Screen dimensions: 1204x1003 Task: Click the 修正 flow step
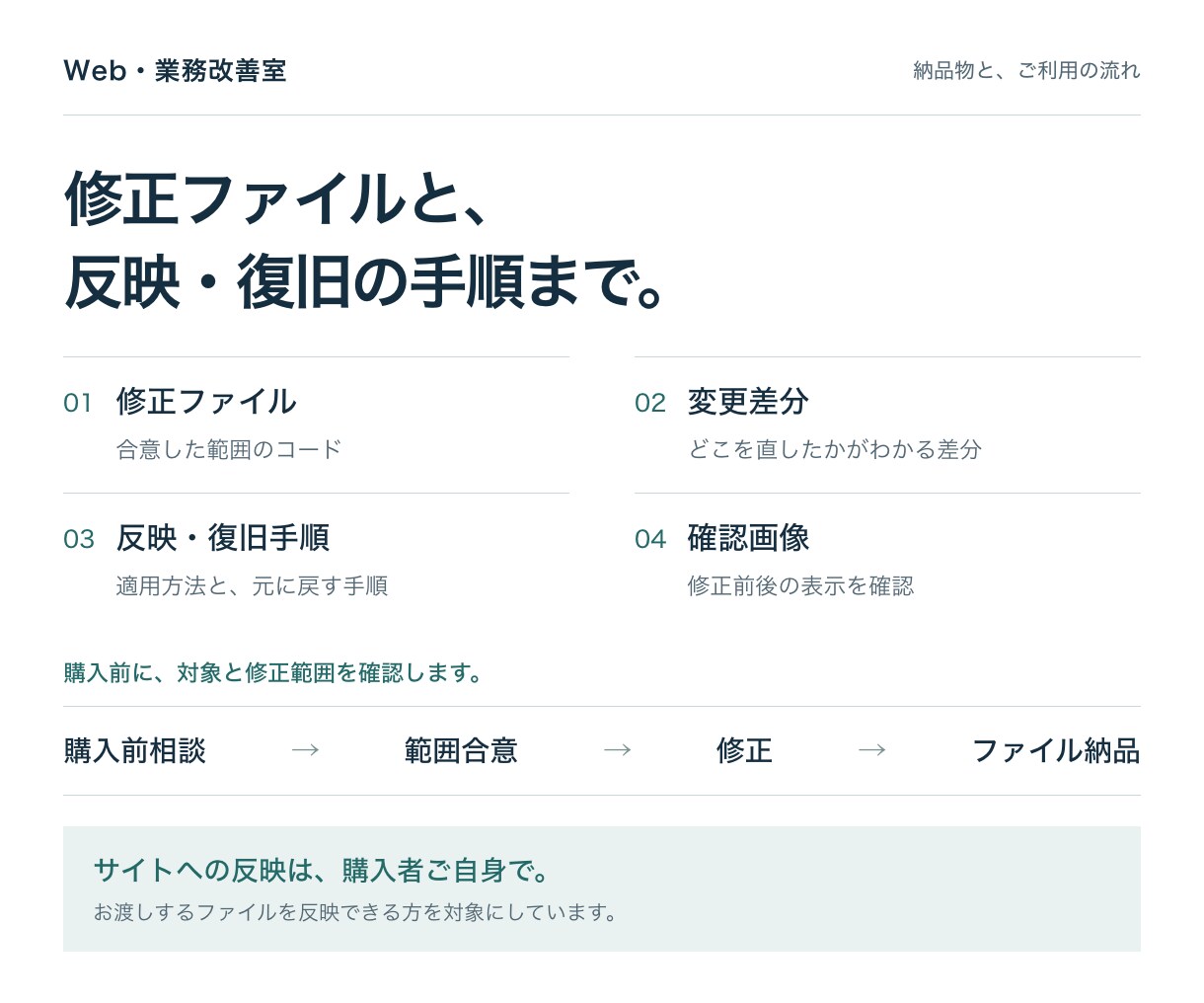[x=744, y=751]
